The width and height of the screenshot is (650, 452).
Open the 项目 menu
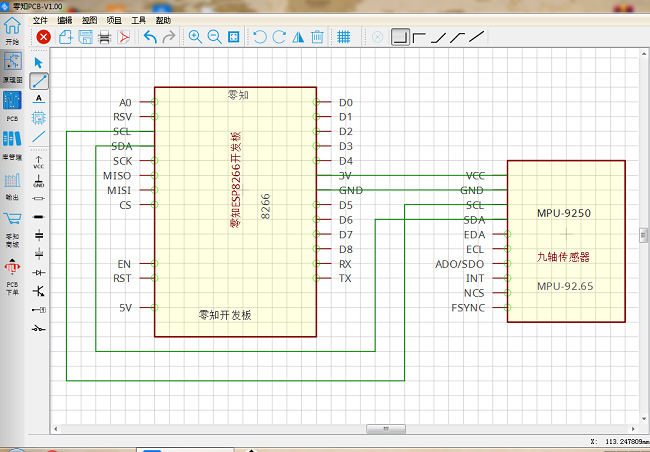(114, 20)
